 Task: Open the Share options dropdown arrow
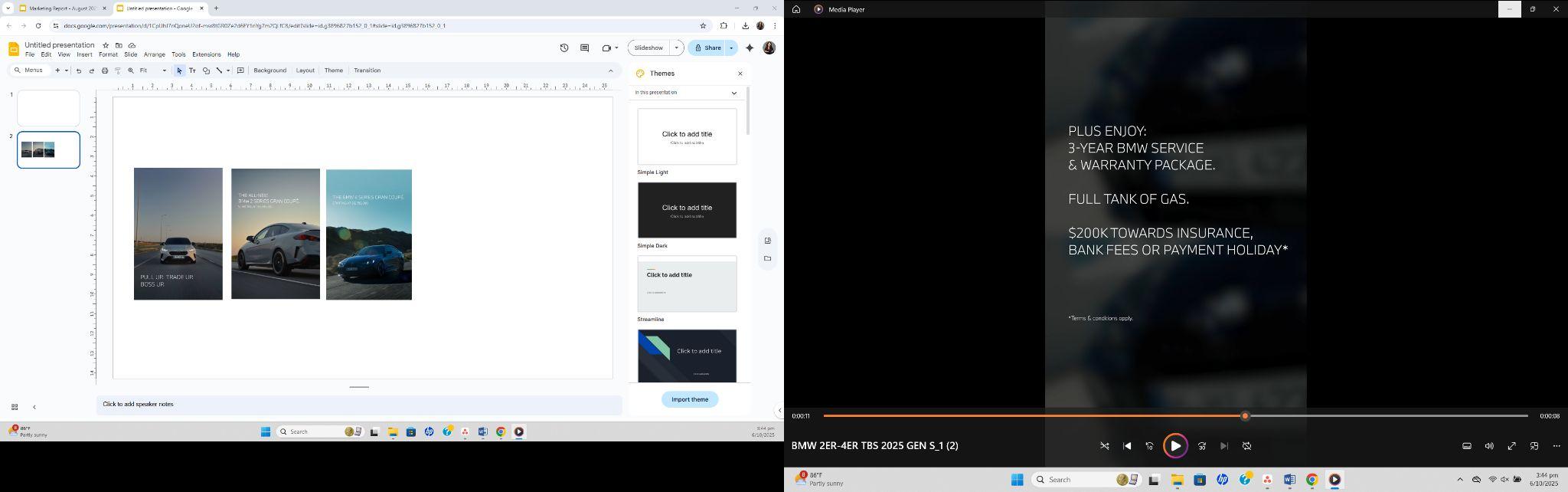pyautogui.click(x=731, y=48)
